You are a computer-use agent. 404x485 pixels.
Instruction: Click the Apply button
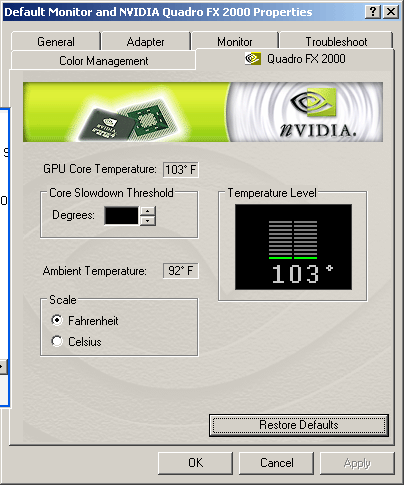pos(357,463)
